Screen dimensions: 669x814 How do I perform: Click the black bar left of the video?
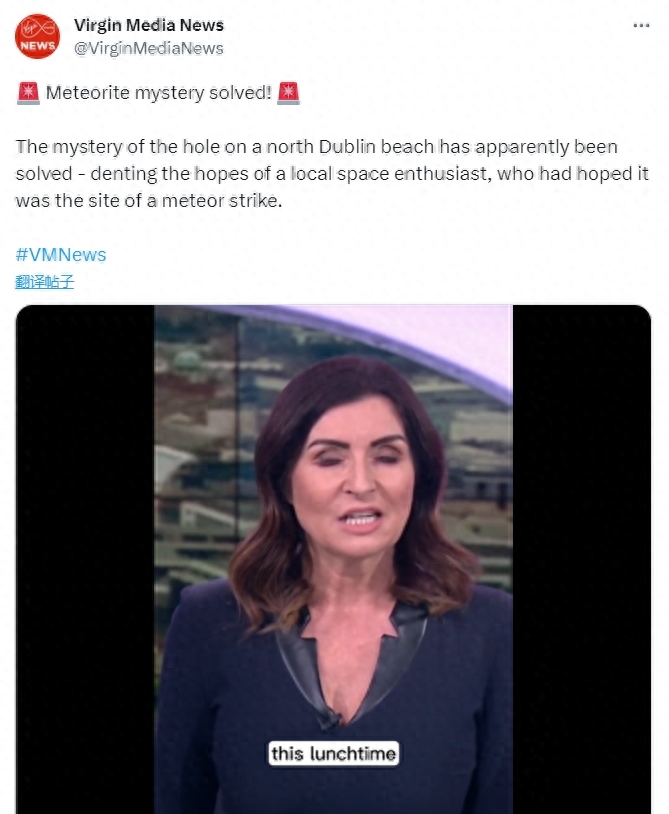click(x=85, y=559)
